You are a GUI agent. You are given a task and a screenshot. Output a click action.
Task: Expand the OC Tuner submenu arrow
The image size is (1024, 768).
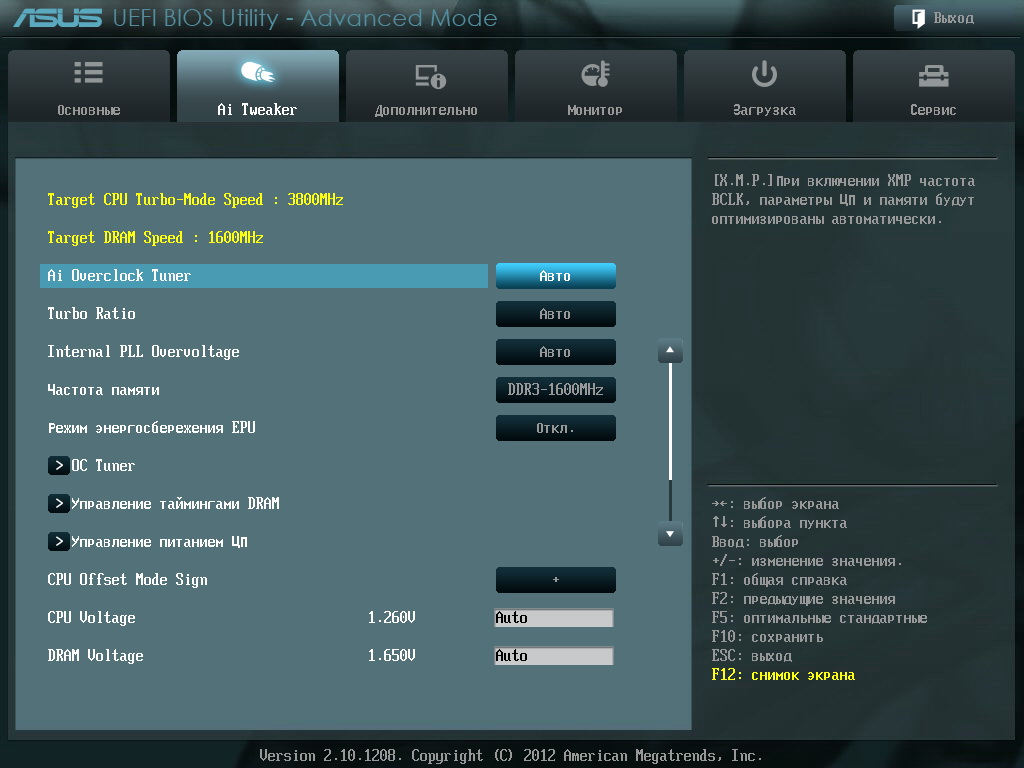[x=59, y=465]
